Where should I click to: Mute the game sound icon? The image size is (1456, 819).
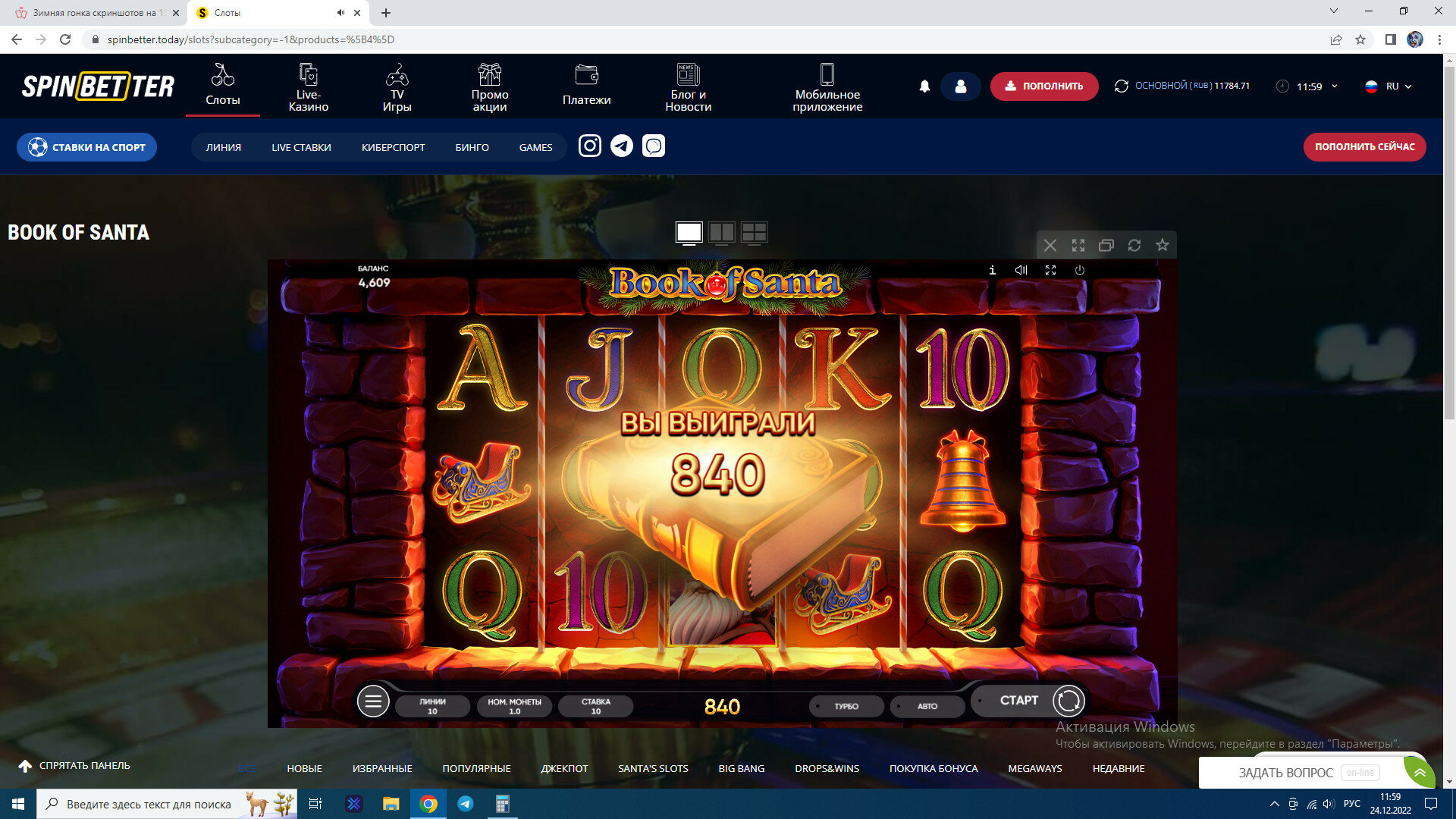(x=1021, y=270)
